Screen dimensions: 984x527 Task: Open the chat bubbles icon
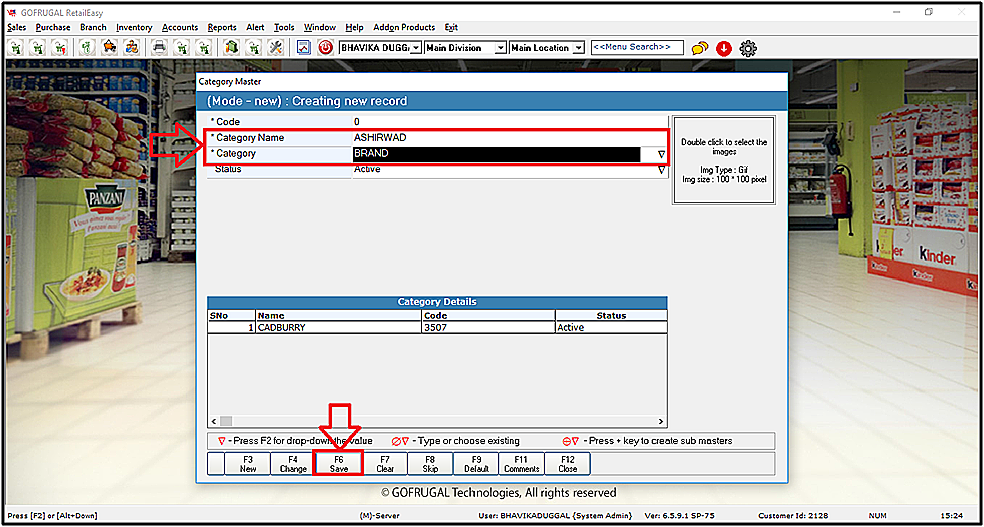pos(700,48)
